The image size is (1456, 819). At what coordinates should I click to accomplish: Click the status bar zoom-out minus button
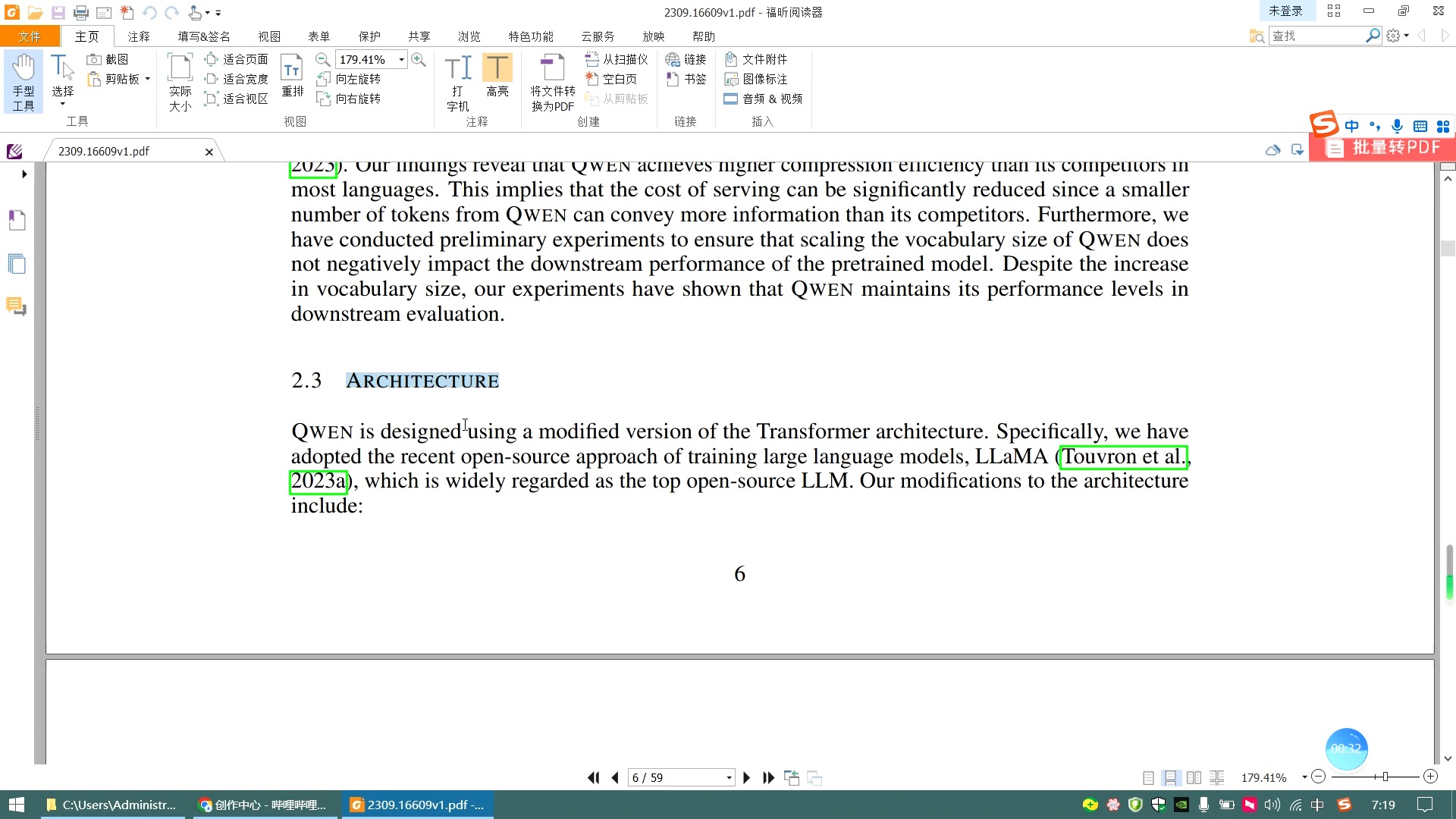(1319, 777)
